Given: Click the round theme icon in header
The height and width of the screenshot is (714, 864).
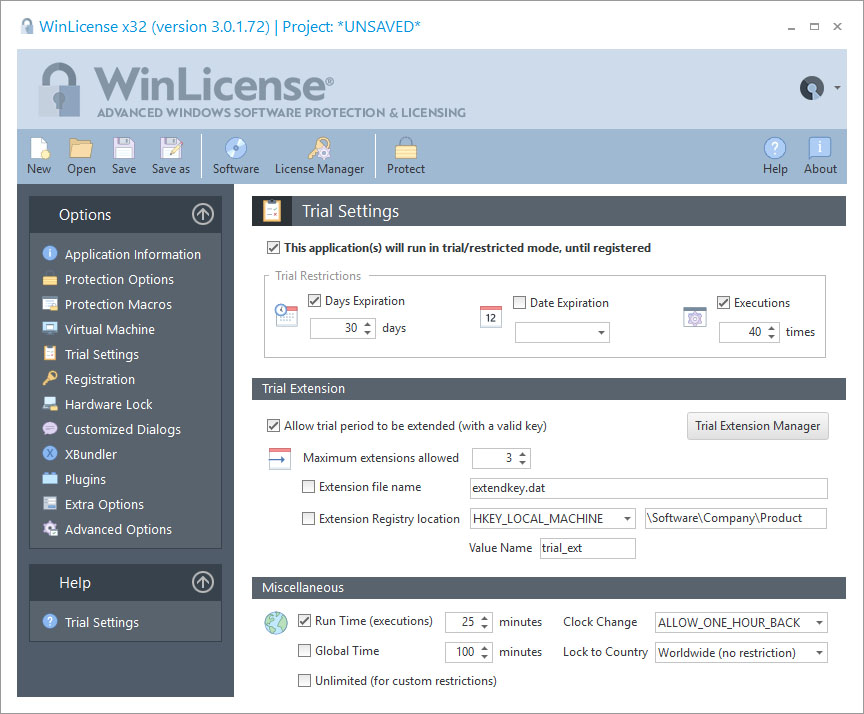Looking at the screenshot, I should pyautogui.click(x=812, y=88).
